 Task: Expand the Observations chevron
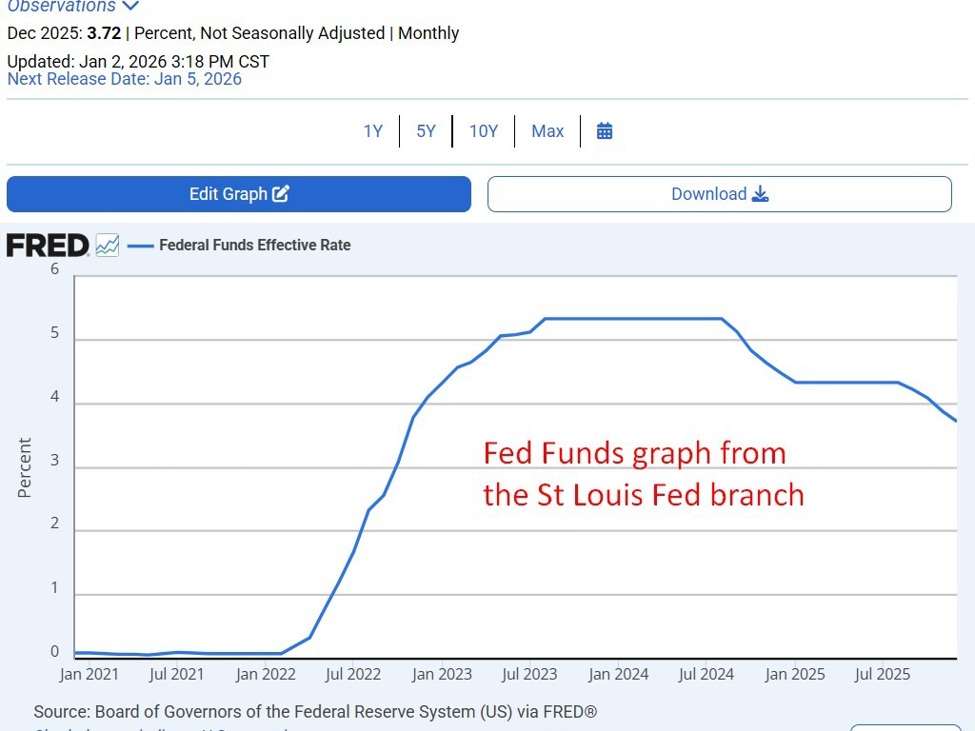click(129, 6)
